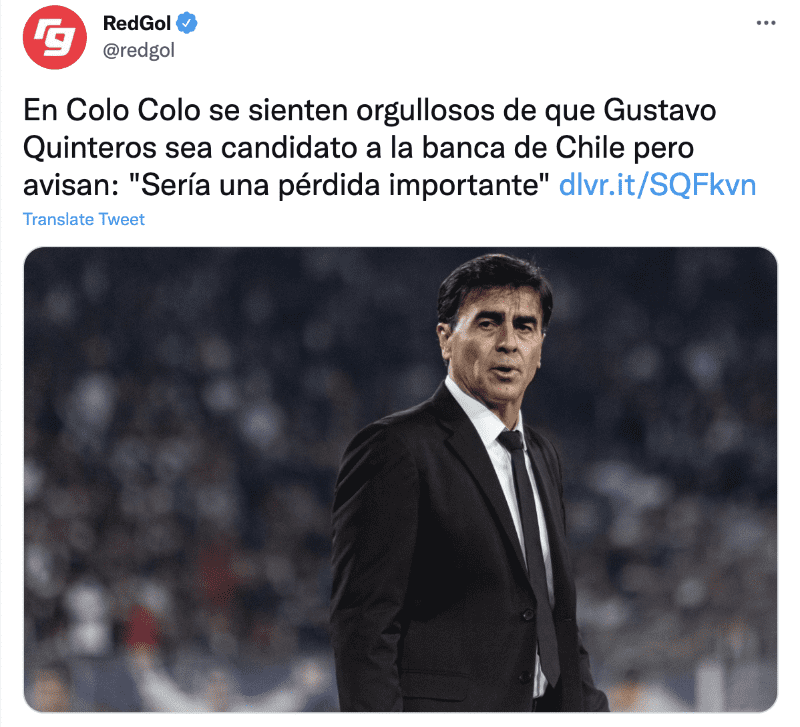Open the RedGol display name
The height and width of the screenshot is (727, 800).
point(137,23)
